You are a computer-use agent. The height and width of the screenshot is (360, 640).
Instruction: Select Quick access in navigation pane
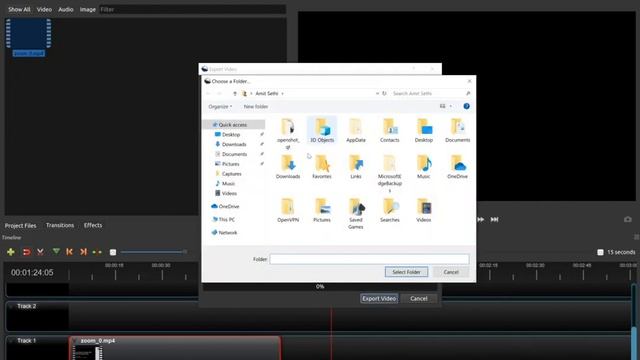click(x=233, y=124)
